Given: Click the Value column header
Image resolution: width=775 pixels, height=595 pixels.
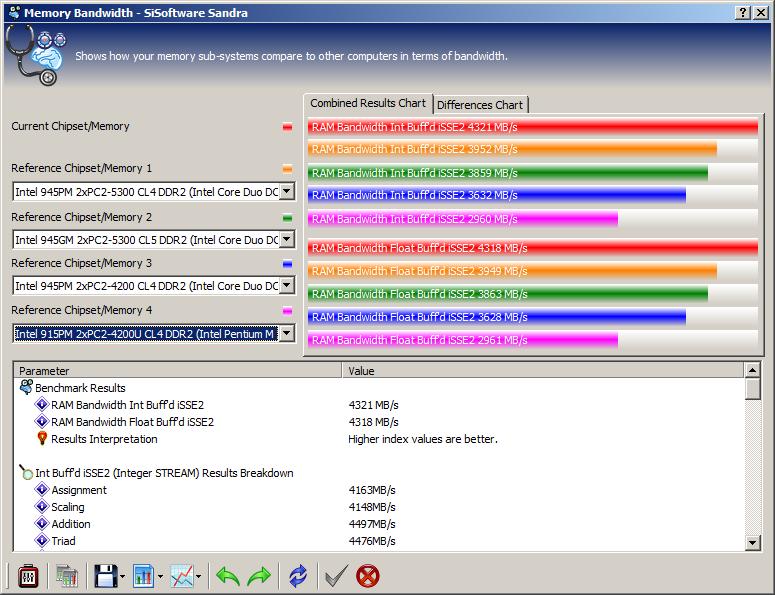Looking at the screenshot, I should 543,371.
